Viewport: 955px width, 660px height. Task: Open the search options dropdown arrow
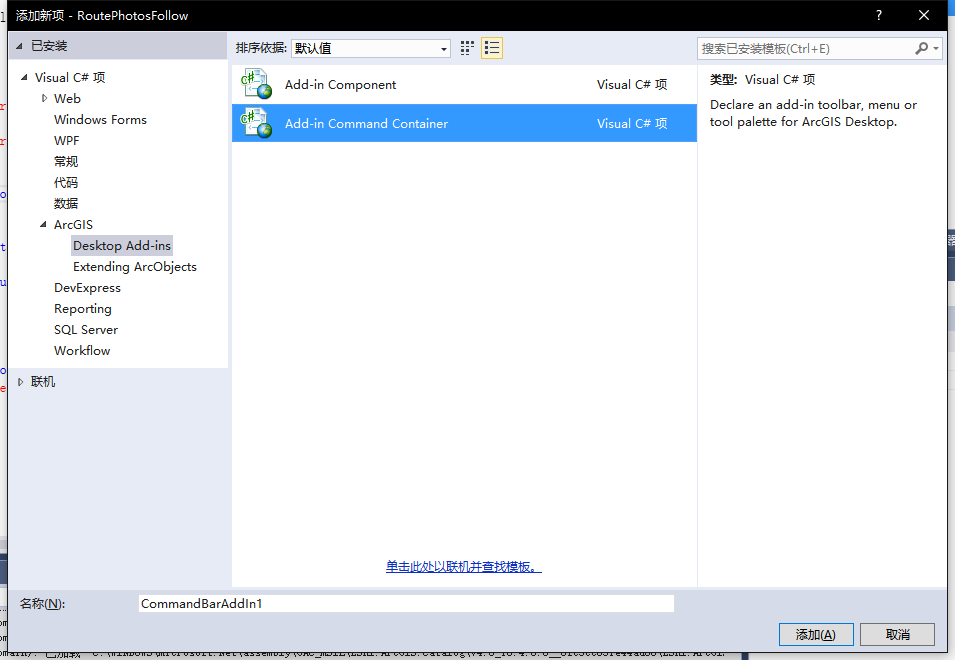(x=936, y=48)
